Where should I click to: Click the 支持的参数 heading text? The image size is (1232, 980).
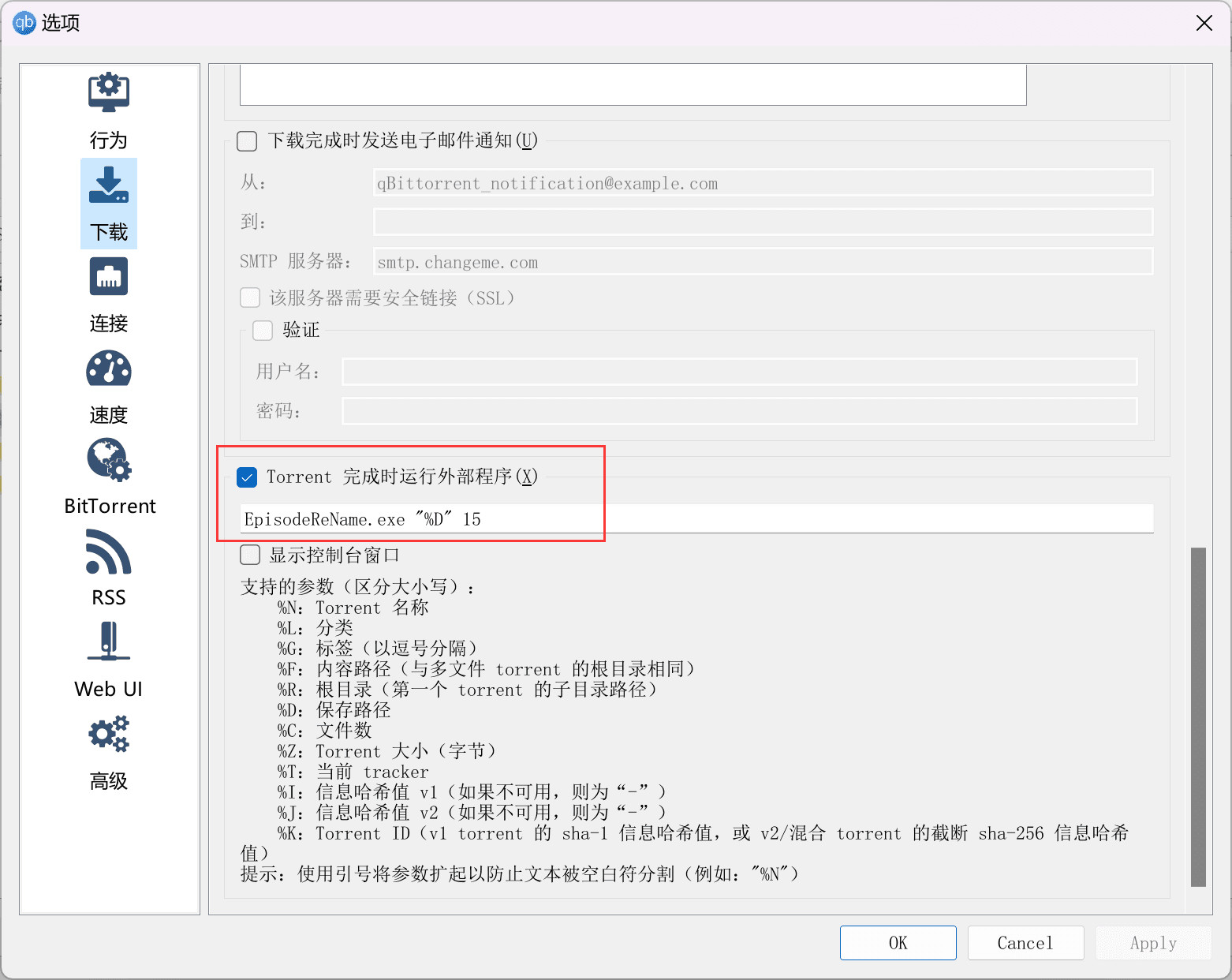359,587
